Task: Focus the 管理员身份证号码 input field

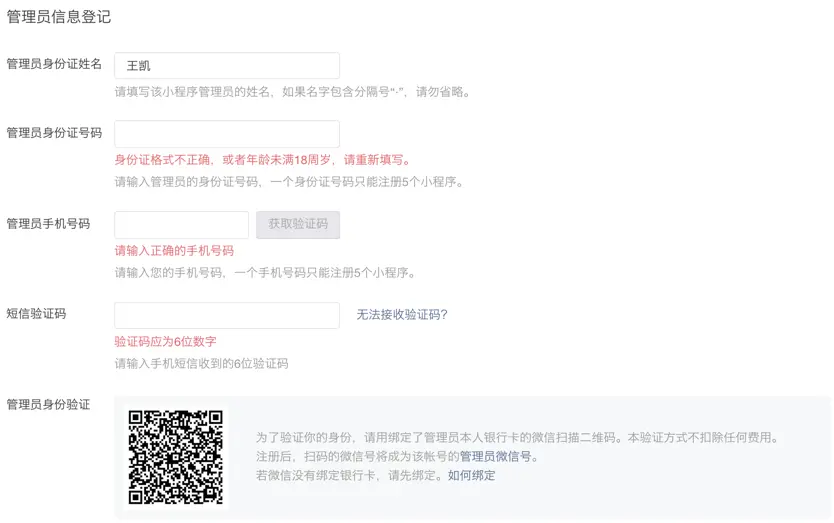Action: (227, 134)
